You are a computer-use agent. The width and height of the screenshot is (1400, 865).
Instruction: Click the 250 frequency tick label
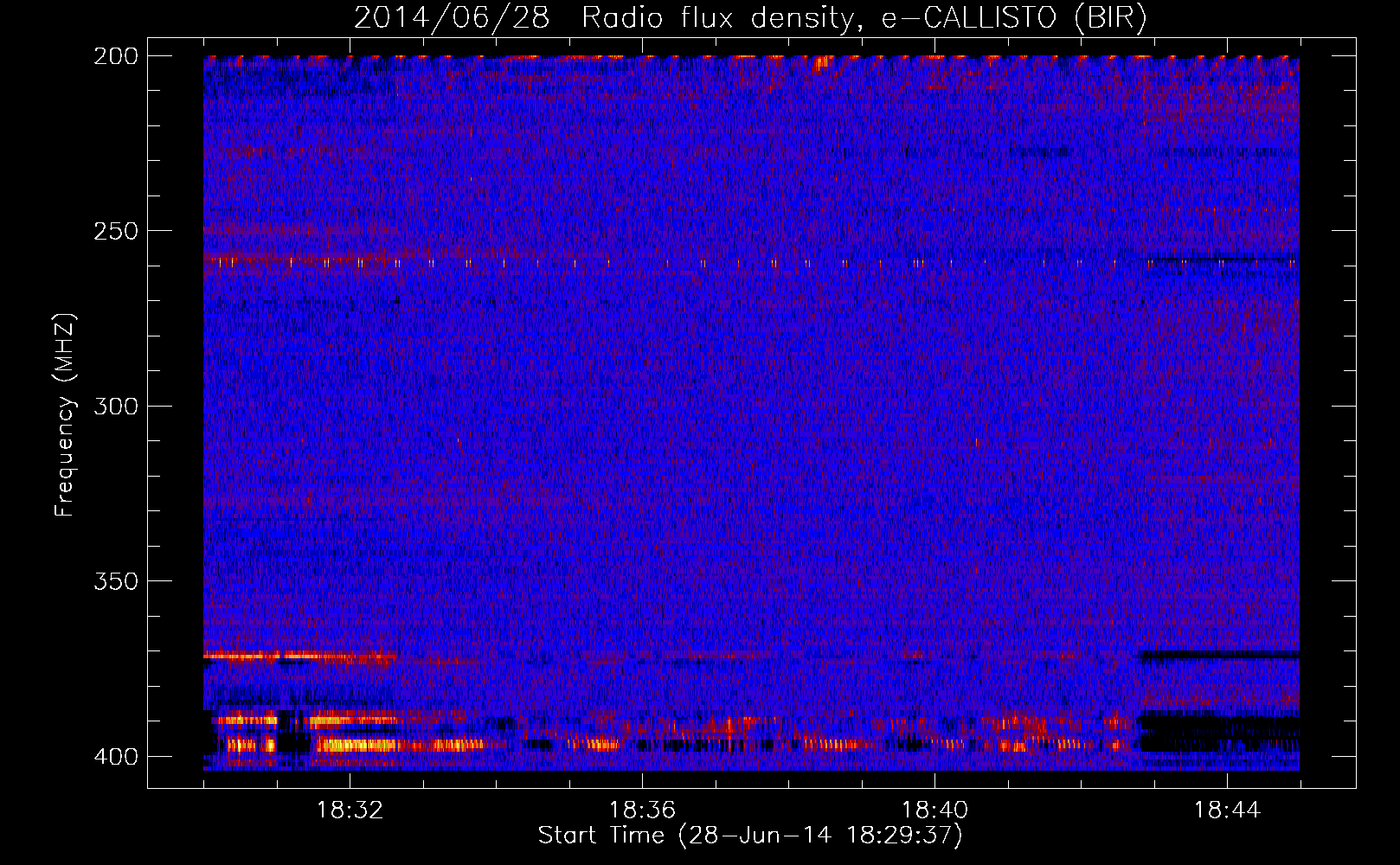click(115, 231)
